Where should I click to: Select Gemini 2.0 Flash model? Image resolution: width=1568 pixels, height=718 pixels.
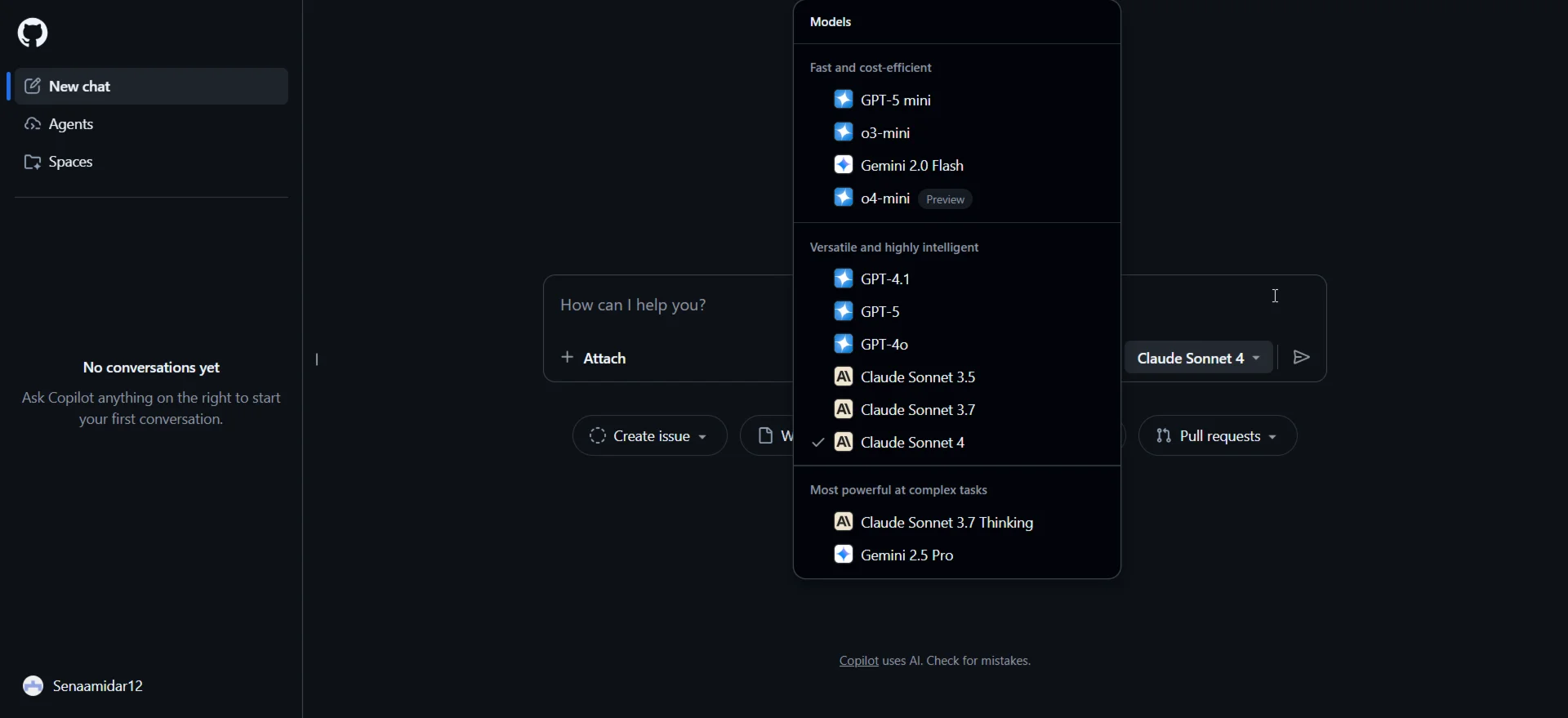pyautogui.click(x=957, y=165)
